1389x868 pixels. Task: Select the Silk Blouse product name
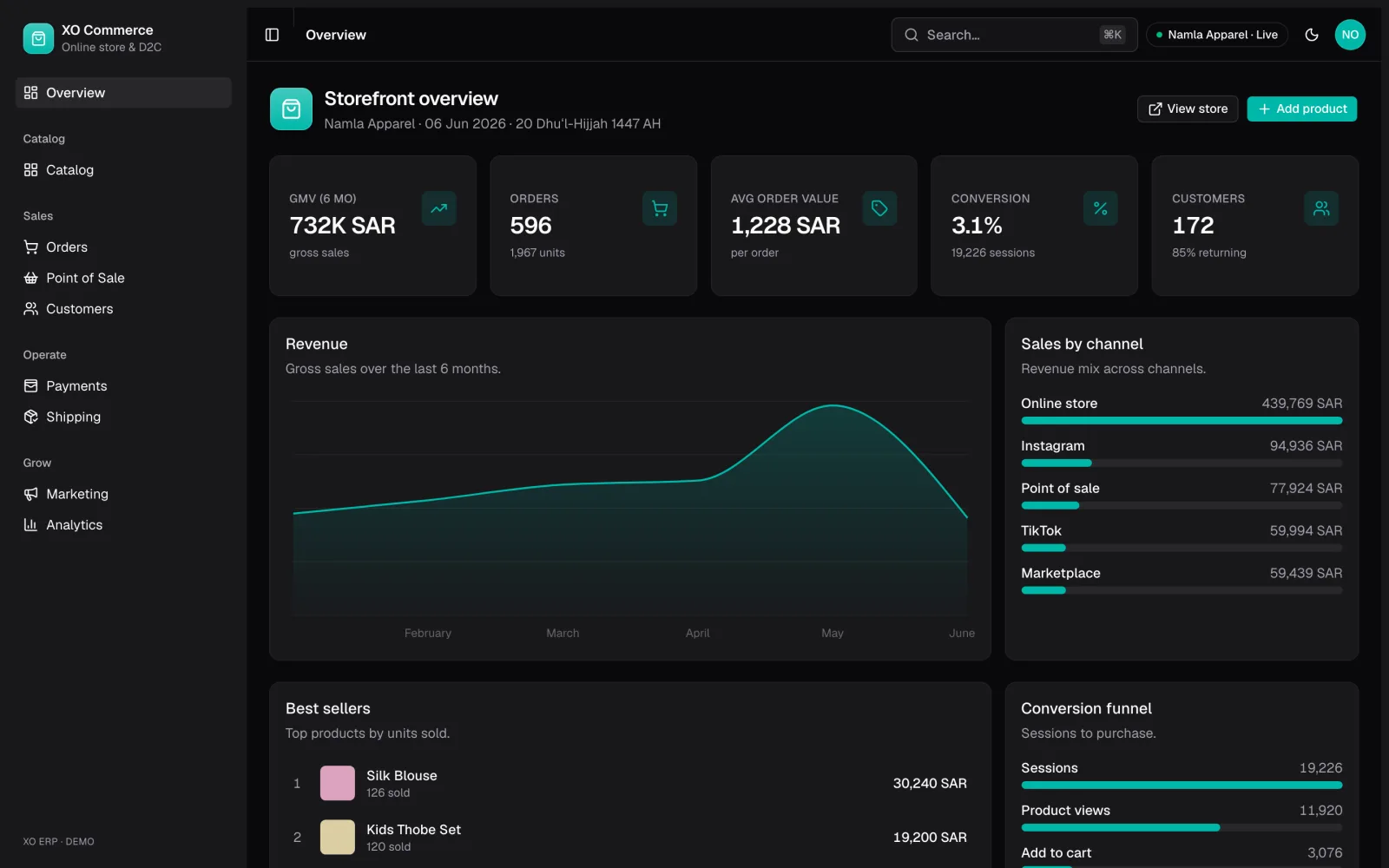[402, 775]
